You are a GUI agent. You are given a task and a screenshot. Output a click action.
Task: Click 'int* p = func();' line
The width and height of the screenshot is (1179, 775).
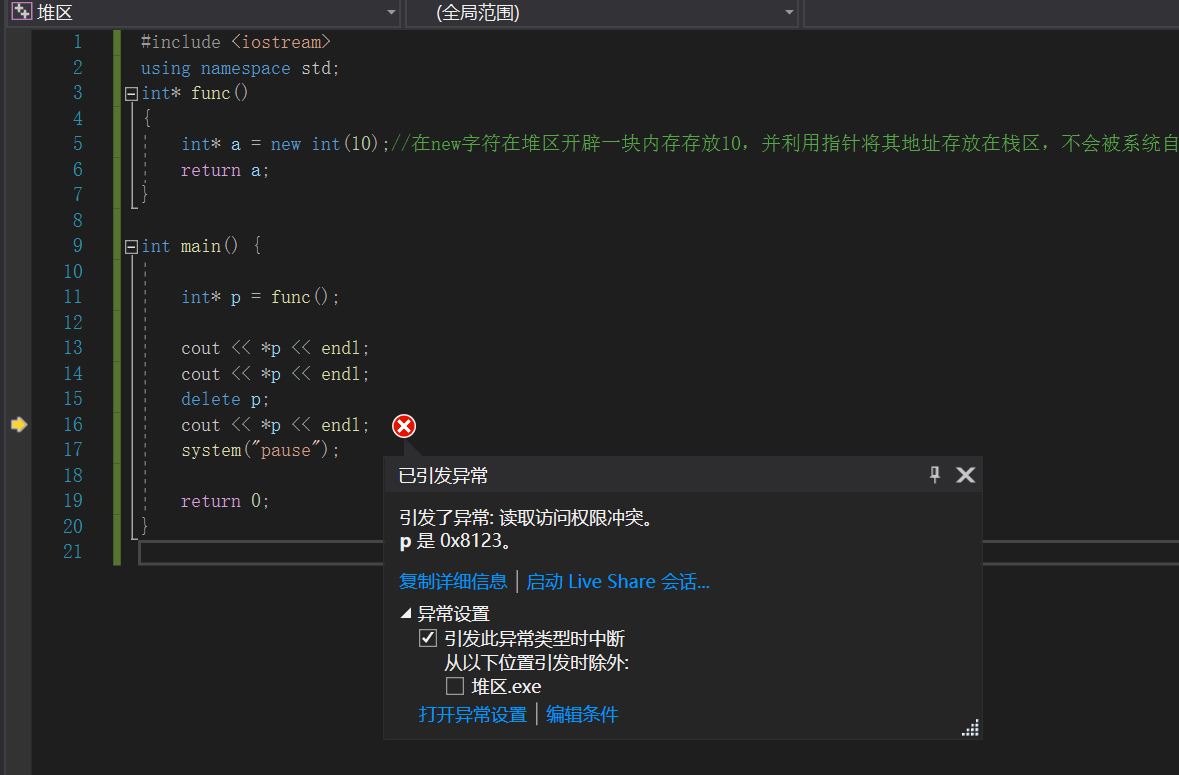(x=259, y=297)
